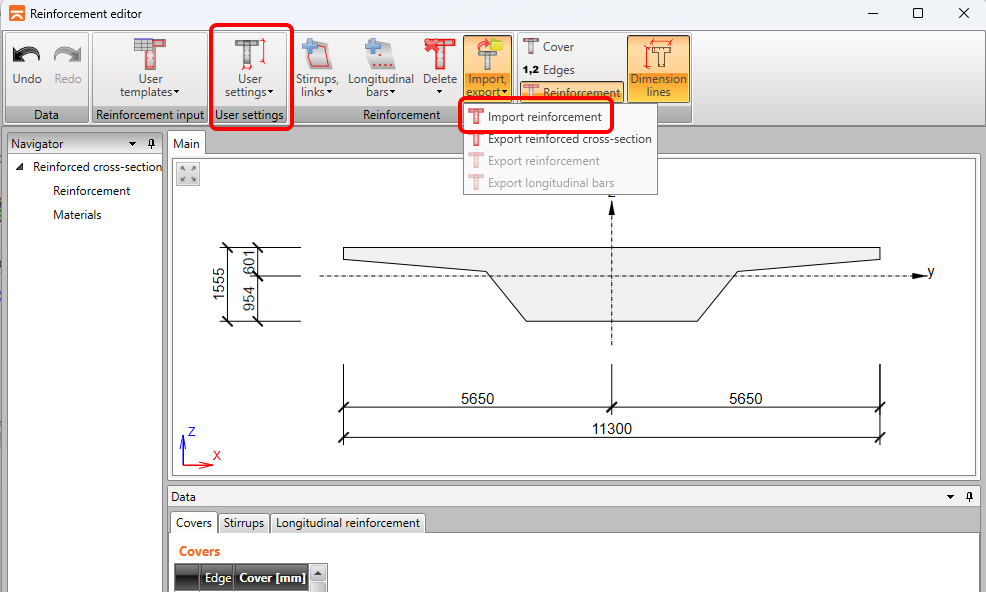
Task: Open Longitudinal bars tool
Action: tap(380, 68)
